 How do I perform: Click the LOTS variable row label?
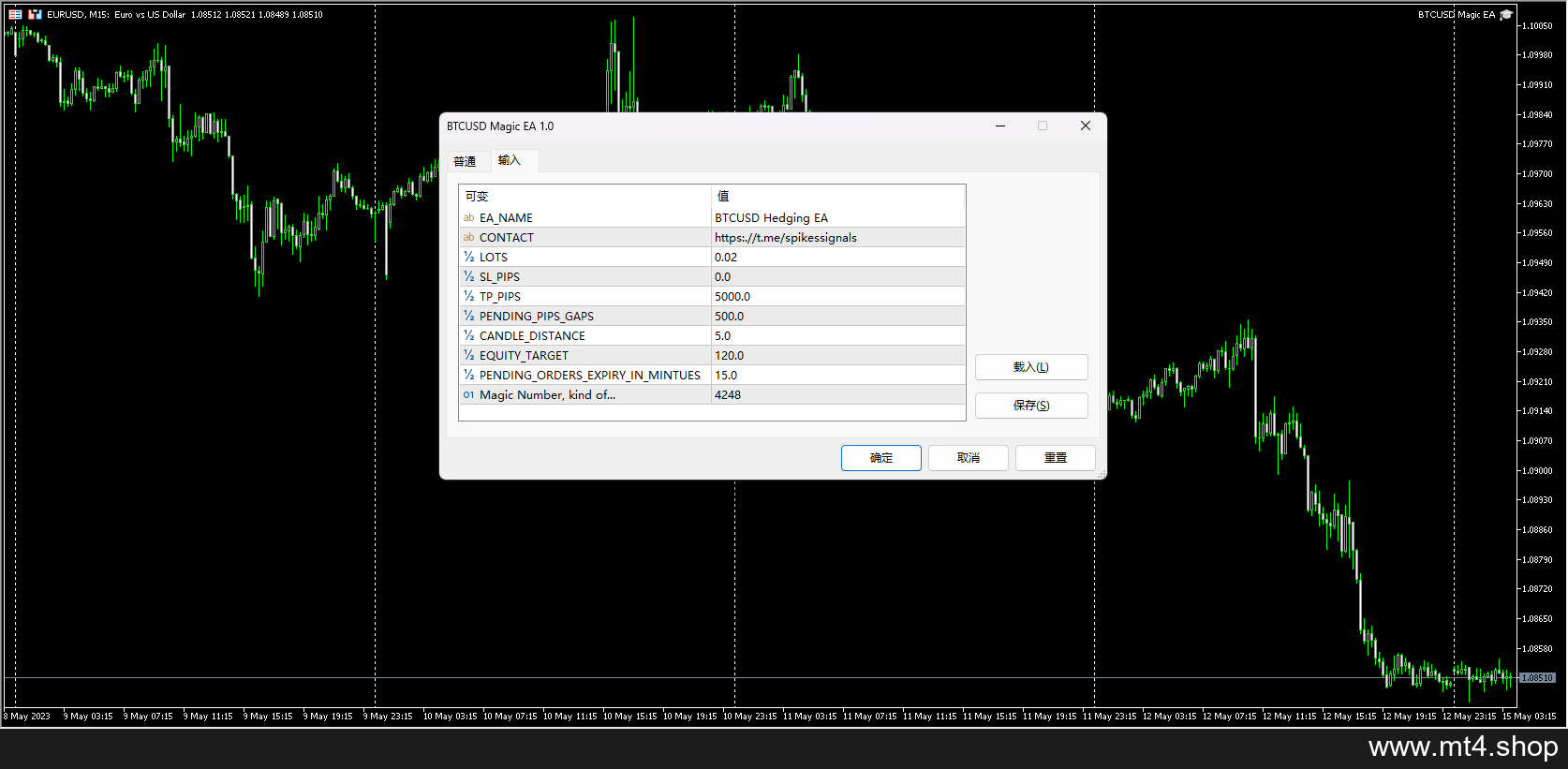494,258
